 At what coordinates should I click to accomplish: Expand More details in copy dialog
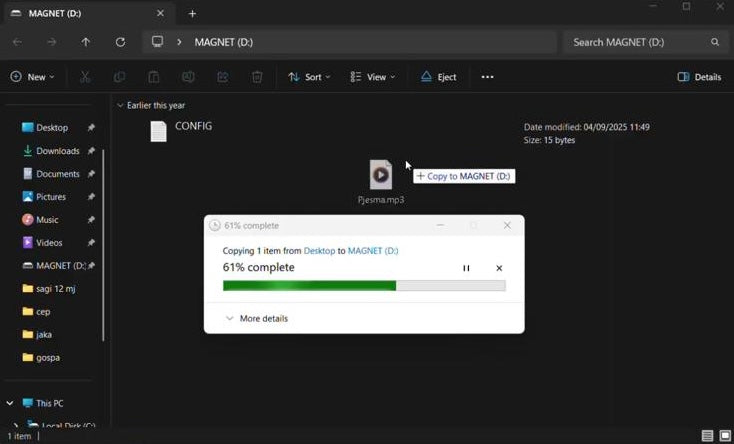(x=256, y=318)
